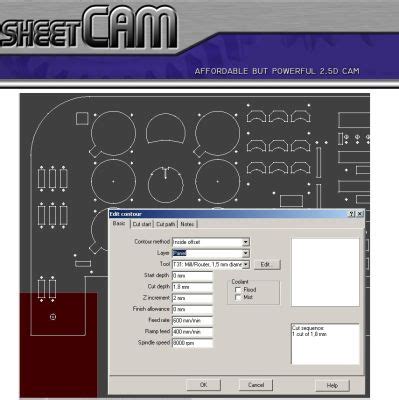The width and height of the screenshot is (399, 400).
Task: Click the Cut depth field
Action: click(x=192, y=287)
